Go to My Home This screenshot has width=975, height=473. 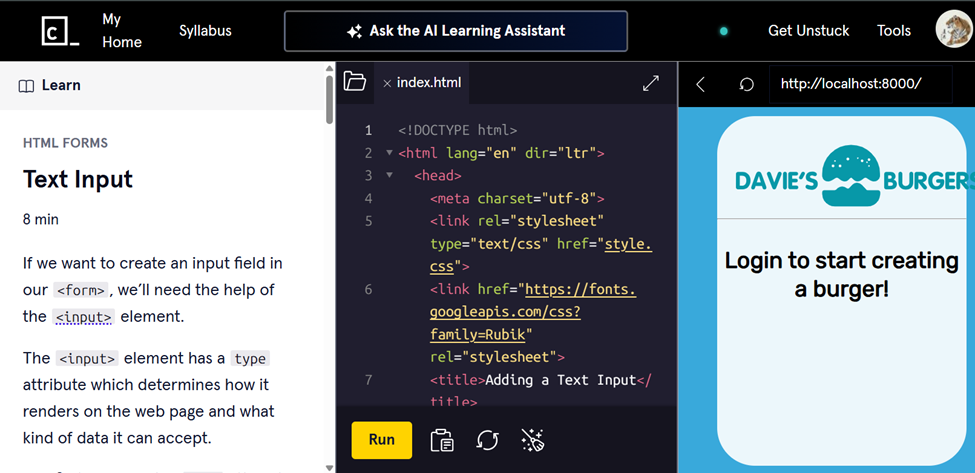(122, 30)
